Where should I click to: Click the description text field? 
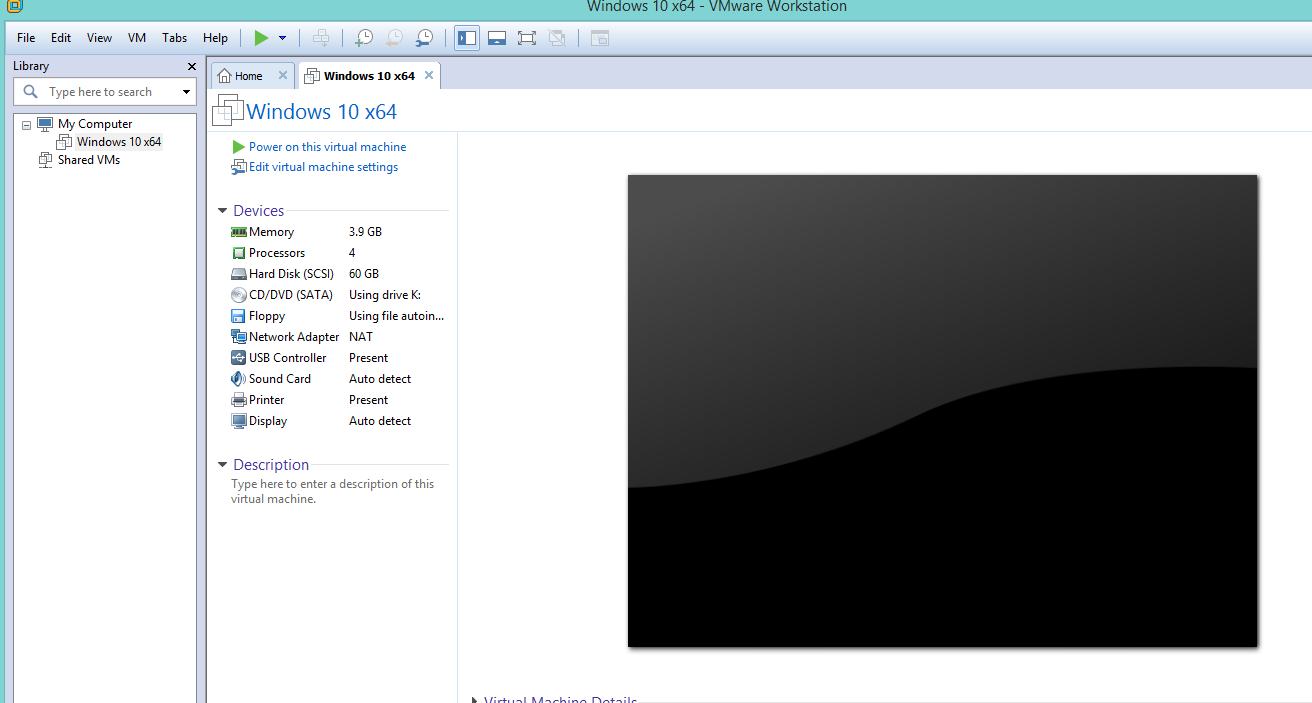[333, 491]
